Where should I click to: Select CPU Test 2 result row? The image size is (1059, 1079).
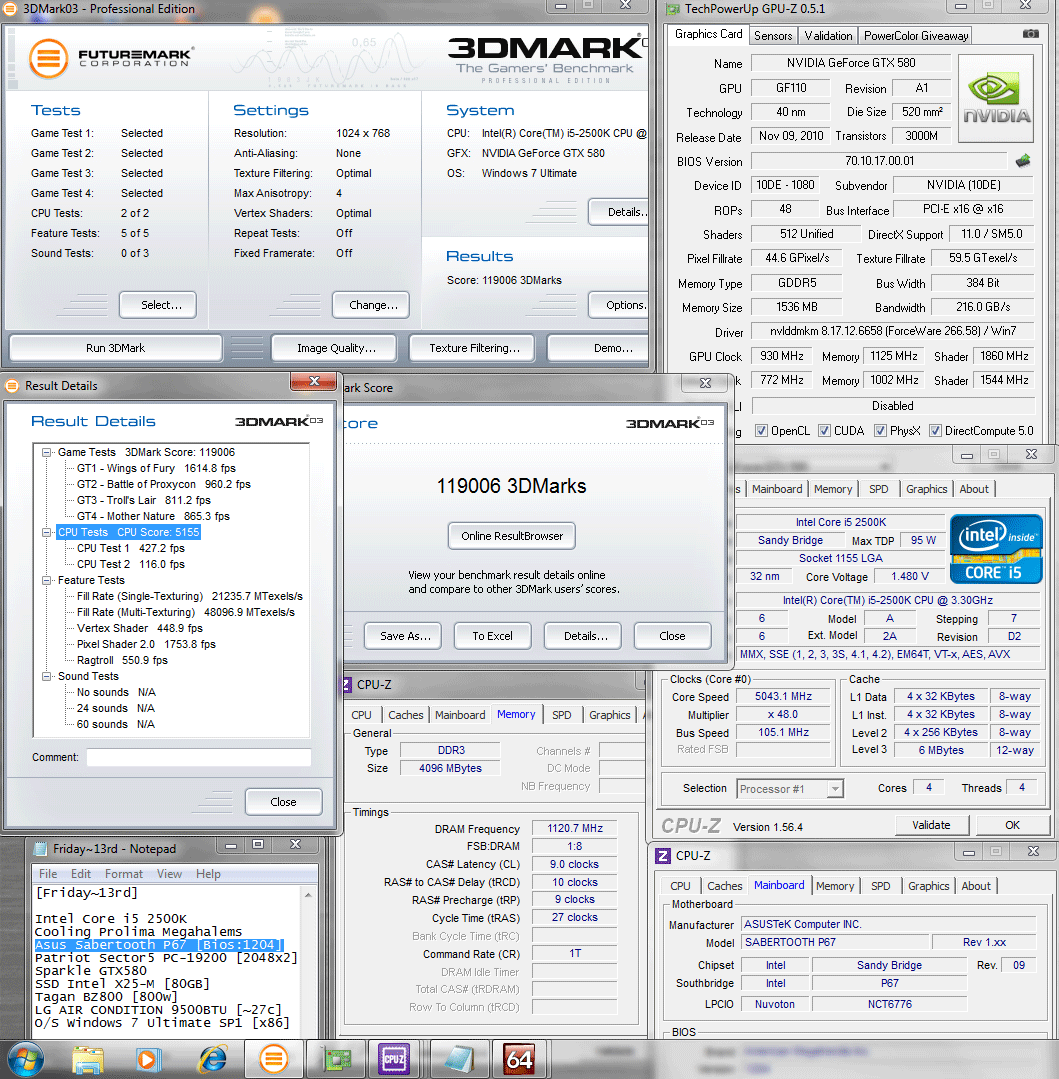(x=131, y=564)
